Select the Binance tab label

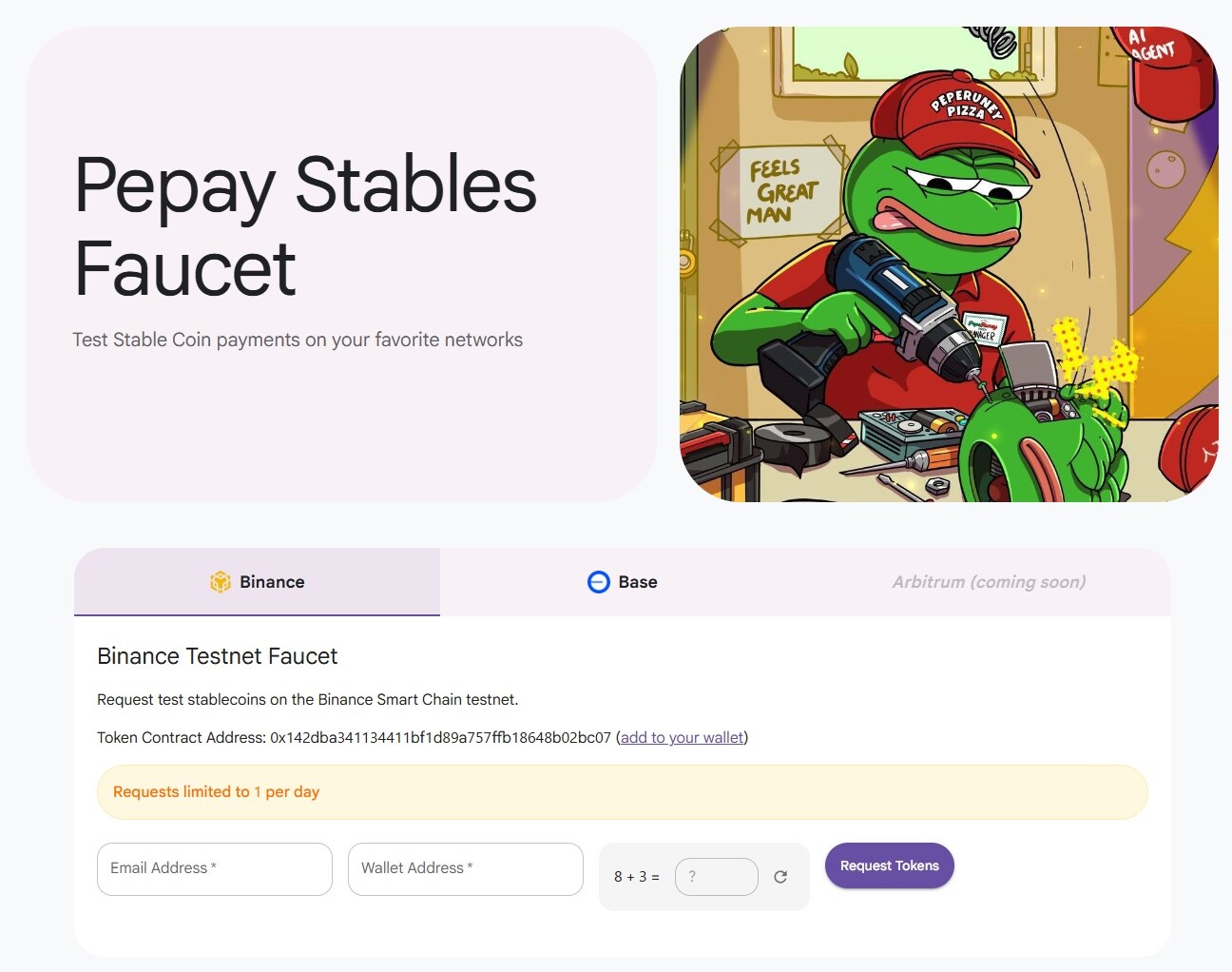tap(272, 582)
